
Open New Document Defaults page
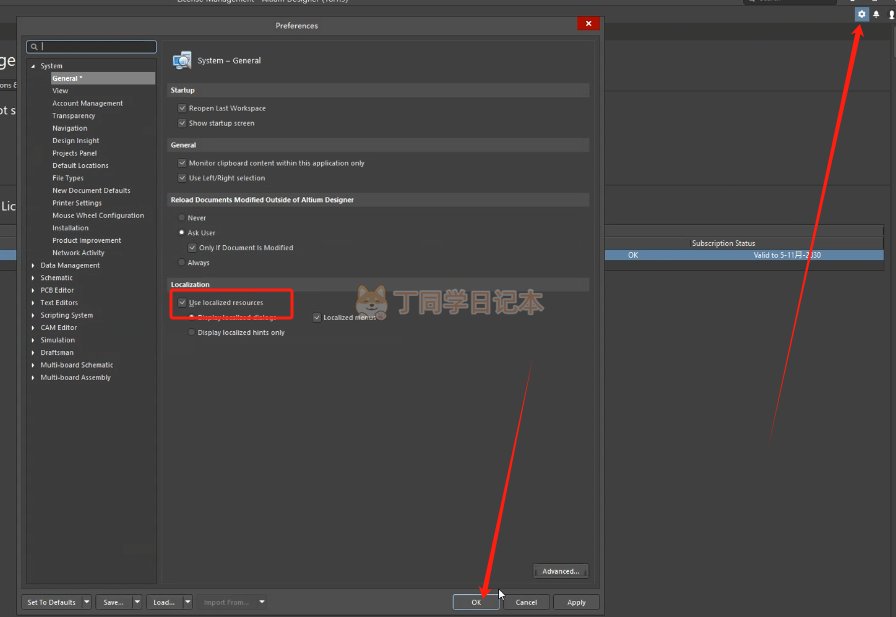click(91, 191)
